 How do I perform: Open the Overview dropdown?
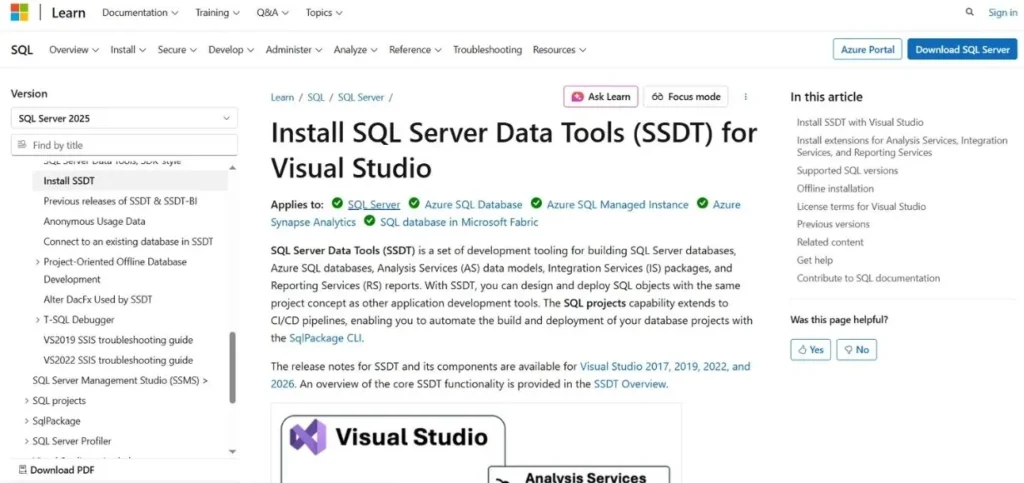click(x=74, y=50)
